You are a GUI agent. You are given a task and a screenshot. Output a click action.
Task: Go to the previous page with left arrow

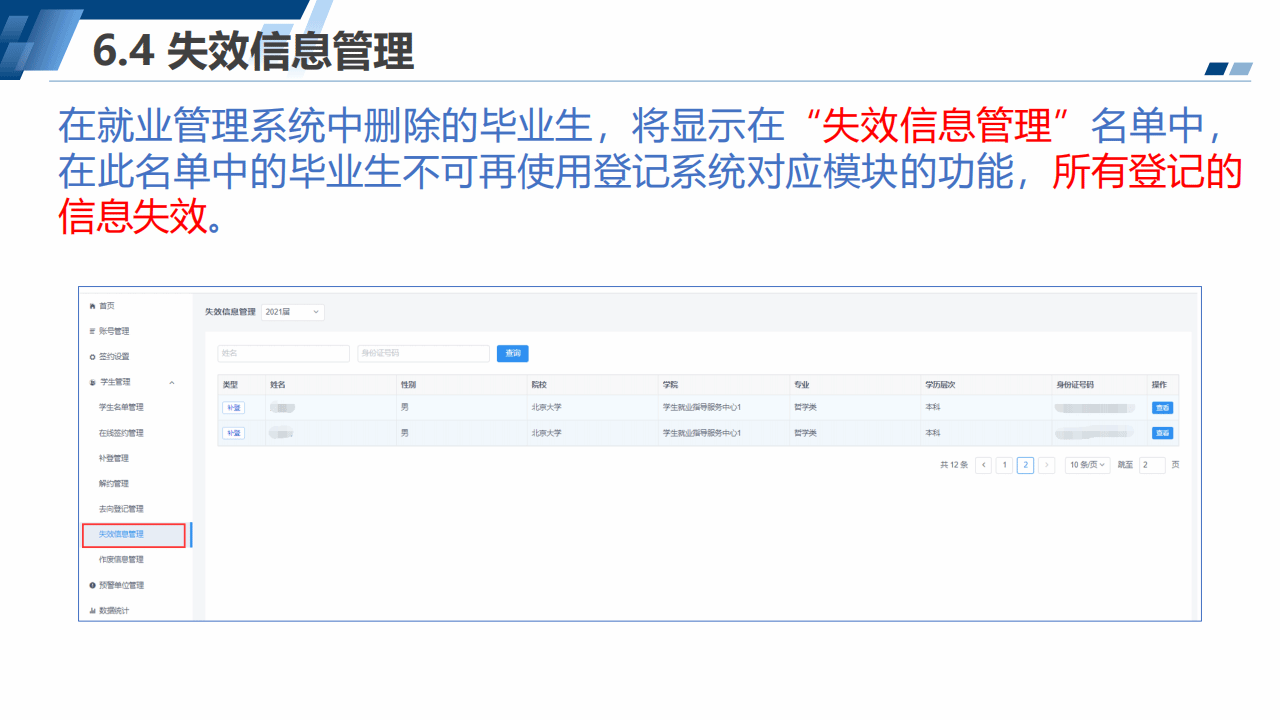click(984, 465)
